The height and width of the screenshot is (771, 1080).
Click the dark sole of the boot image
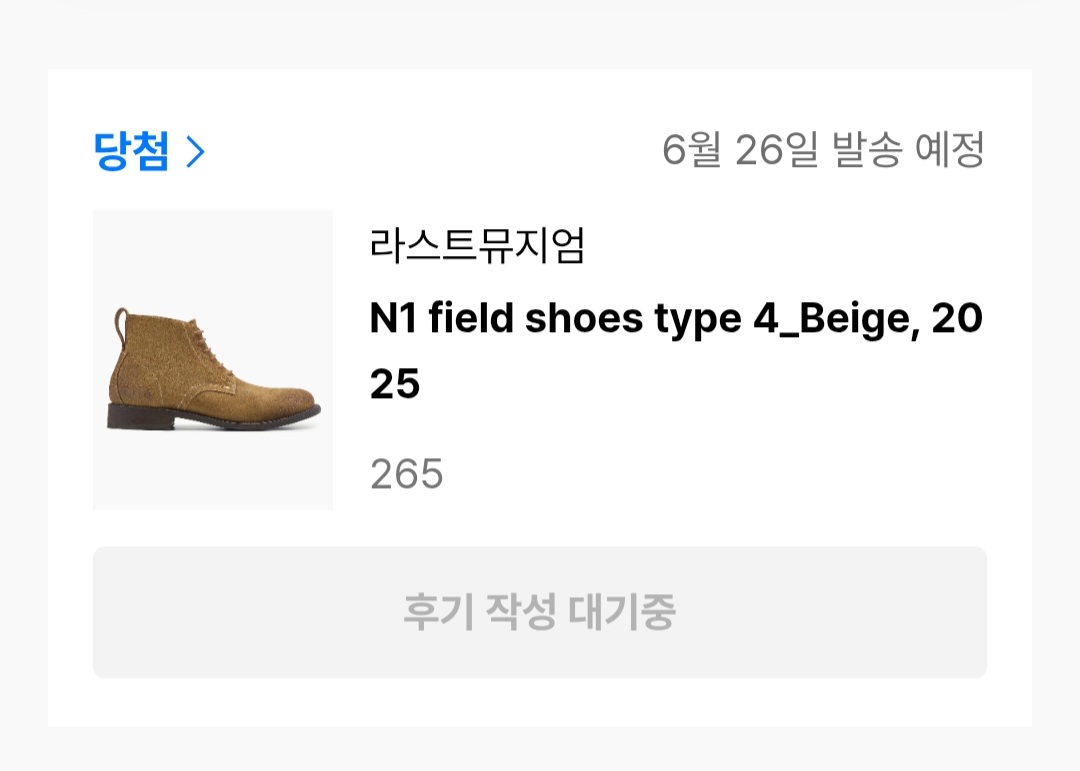[x=207, y=418]
